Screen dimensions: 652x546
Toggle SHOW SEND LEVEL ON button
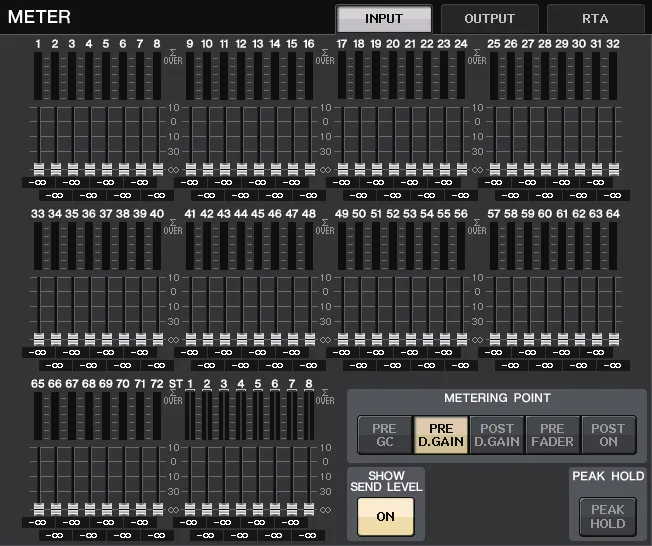[x=385, y=516]
